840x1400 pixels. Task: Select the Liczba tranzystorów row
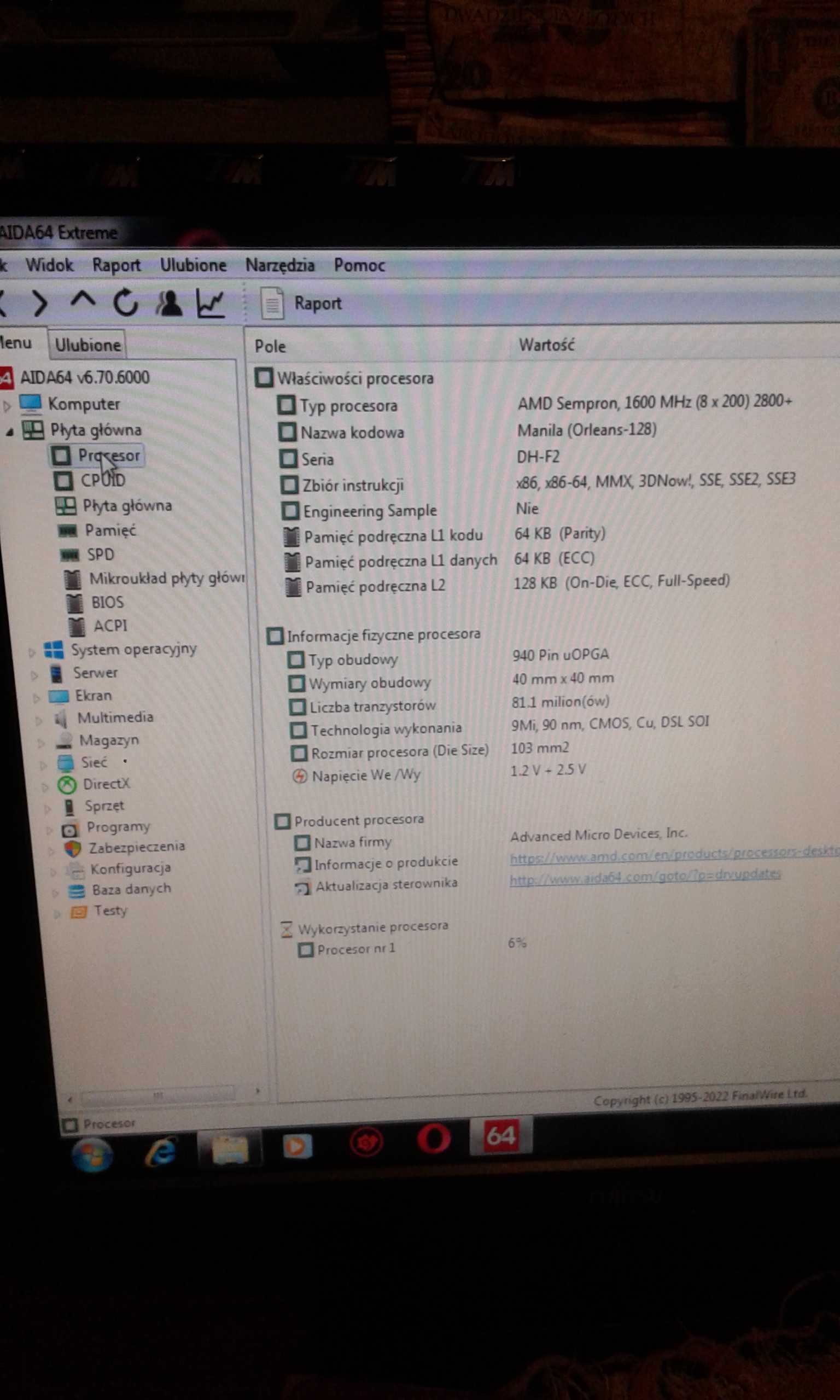[x=450, y=704]
